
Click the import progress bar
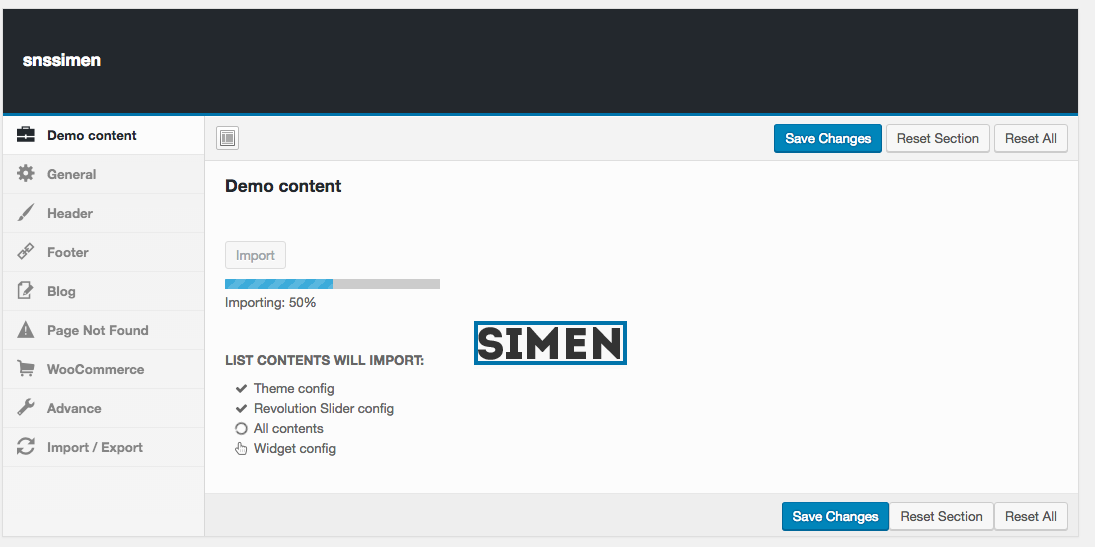coord(332,284)
